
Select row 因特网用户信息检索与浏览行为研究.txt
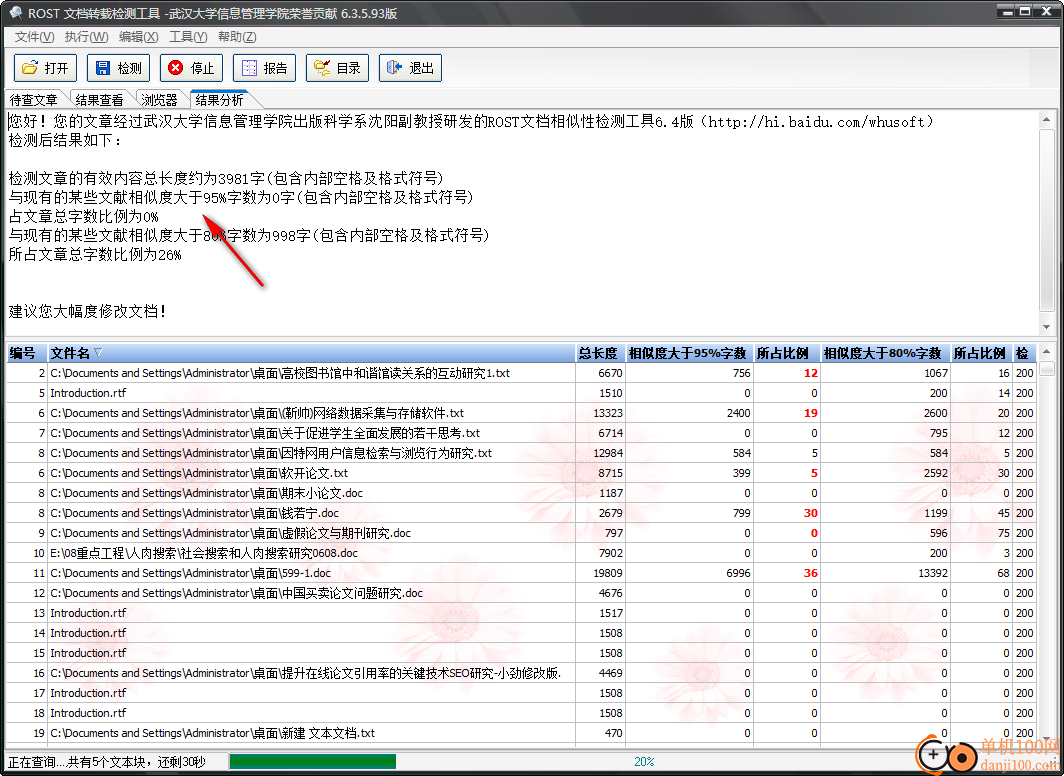[520, 453]
